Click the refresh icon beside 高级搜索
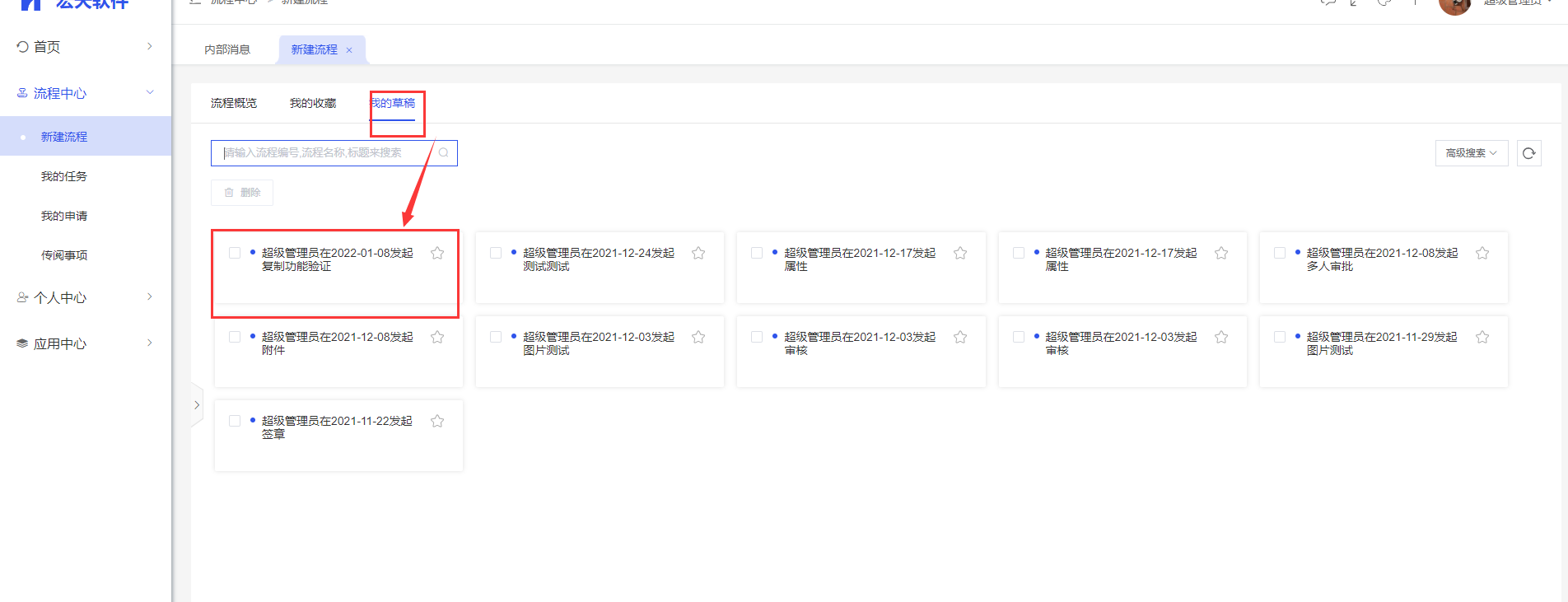The image size is (1568, 602). point(1529,153)
